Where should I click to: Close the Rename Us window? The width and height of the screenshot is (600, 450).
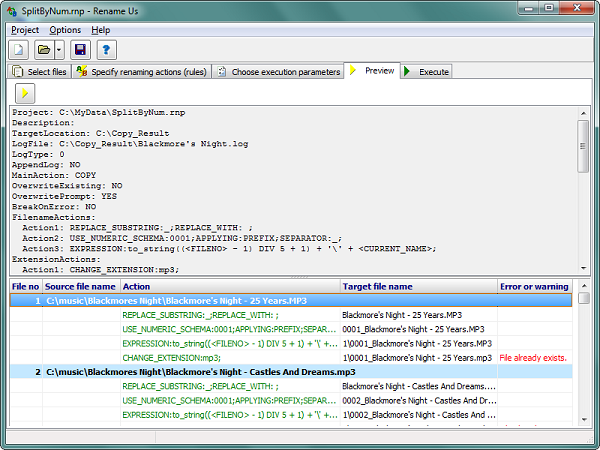pos(577,8)
